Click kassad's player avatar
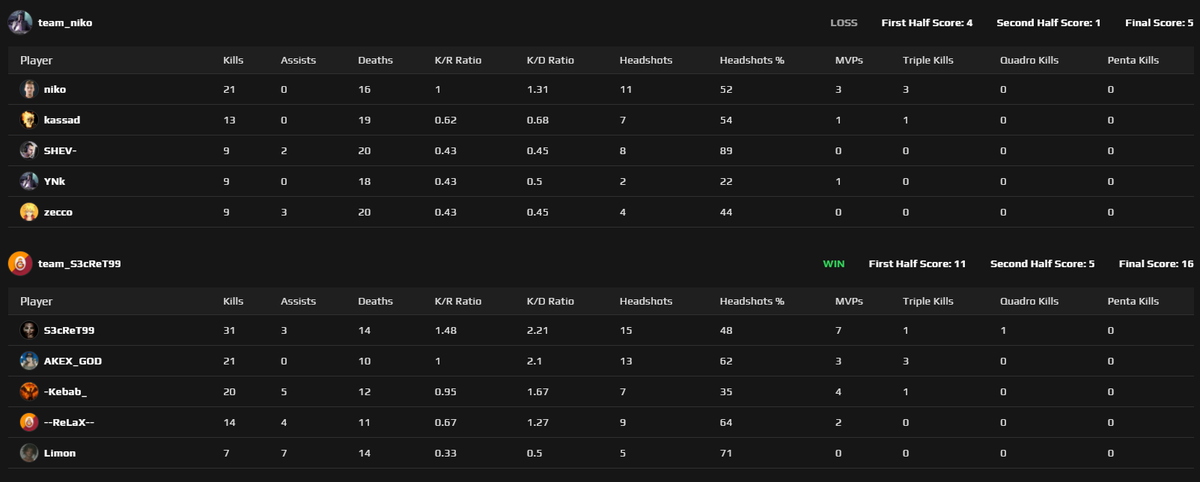 coord(28,120)
